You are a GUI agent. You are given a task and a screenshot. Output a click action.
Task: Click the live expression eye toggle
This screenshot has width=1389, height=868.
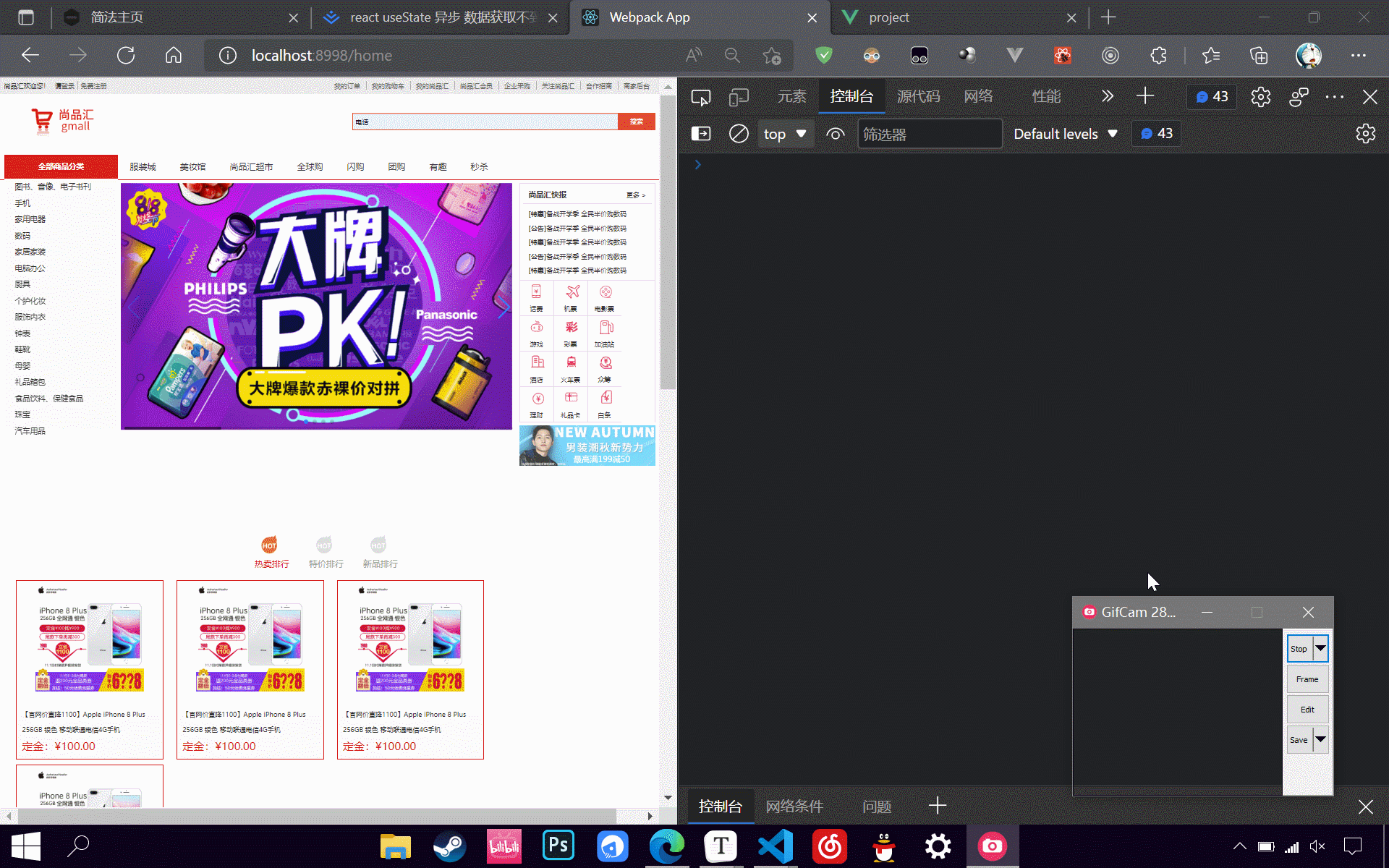coord(836,133)
